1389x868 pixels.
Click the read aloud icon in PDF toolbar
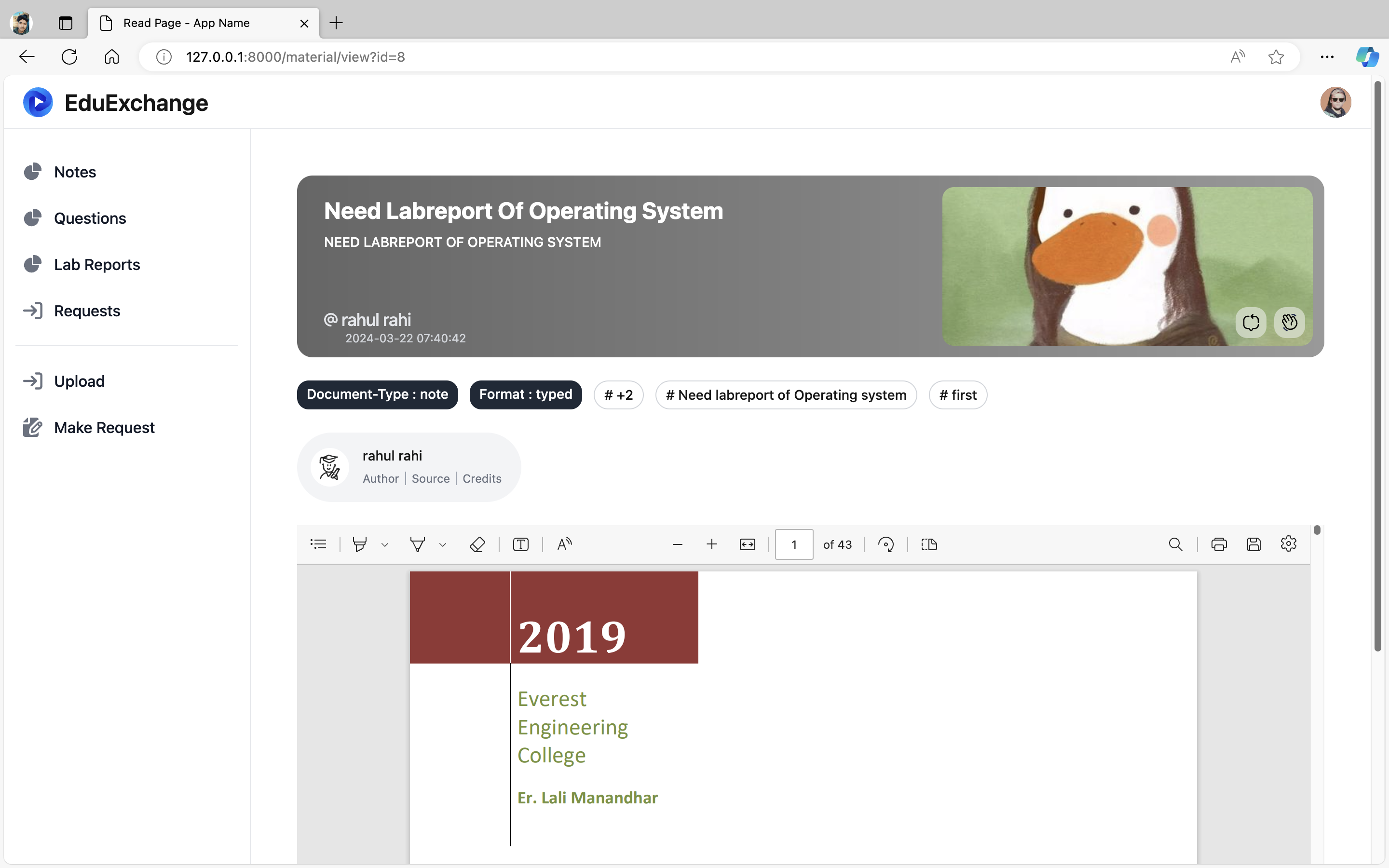(x=564, y=544)
